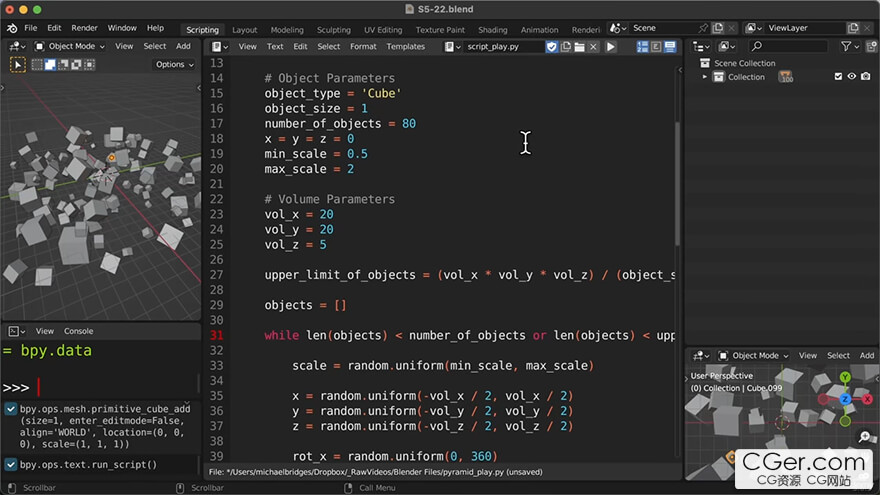Click the Collection objects count icon
The width and height of the screenshot is (880, 495).
click(786, 77)
